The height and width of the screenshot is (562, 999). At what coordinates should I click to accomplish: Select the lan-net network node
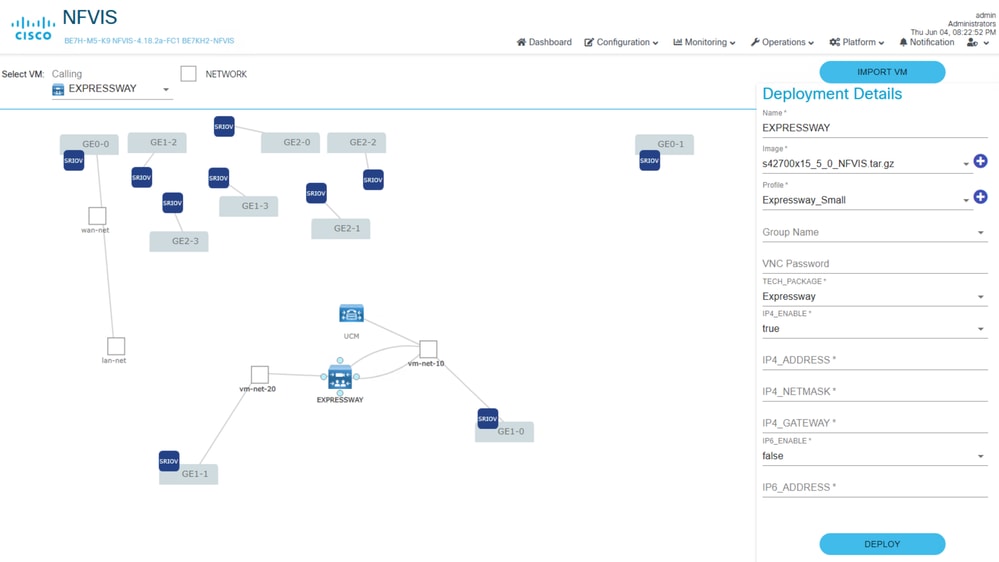(116, 346)
